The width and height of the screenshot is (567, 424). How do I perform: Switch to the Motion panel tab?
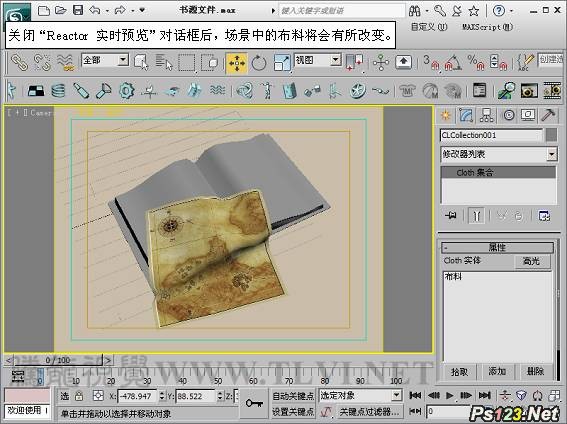click(509, 115)
